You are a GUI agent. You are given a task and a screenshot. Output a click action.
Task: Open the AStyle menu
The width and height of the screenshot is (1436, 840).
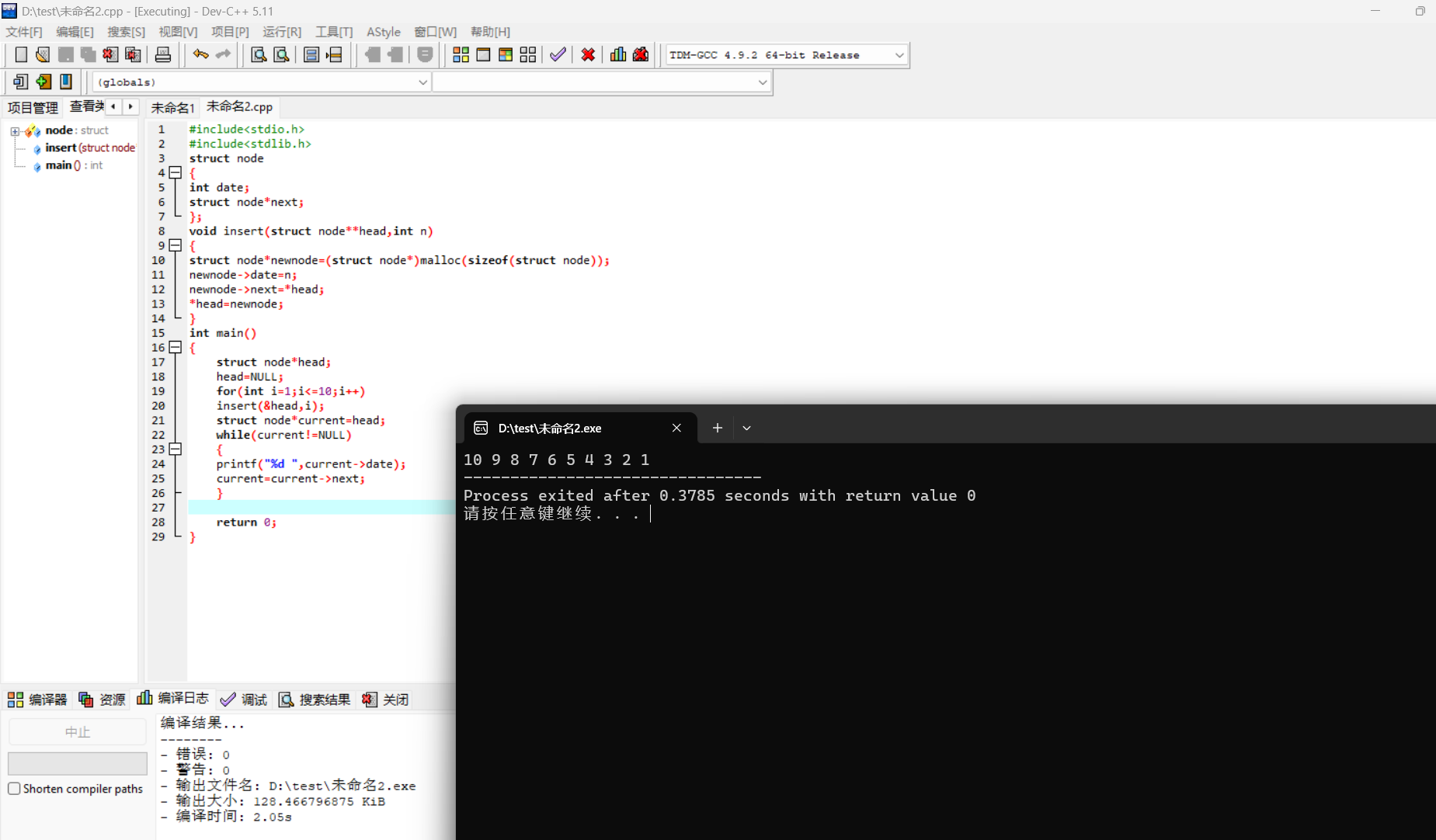click(384, 32)
